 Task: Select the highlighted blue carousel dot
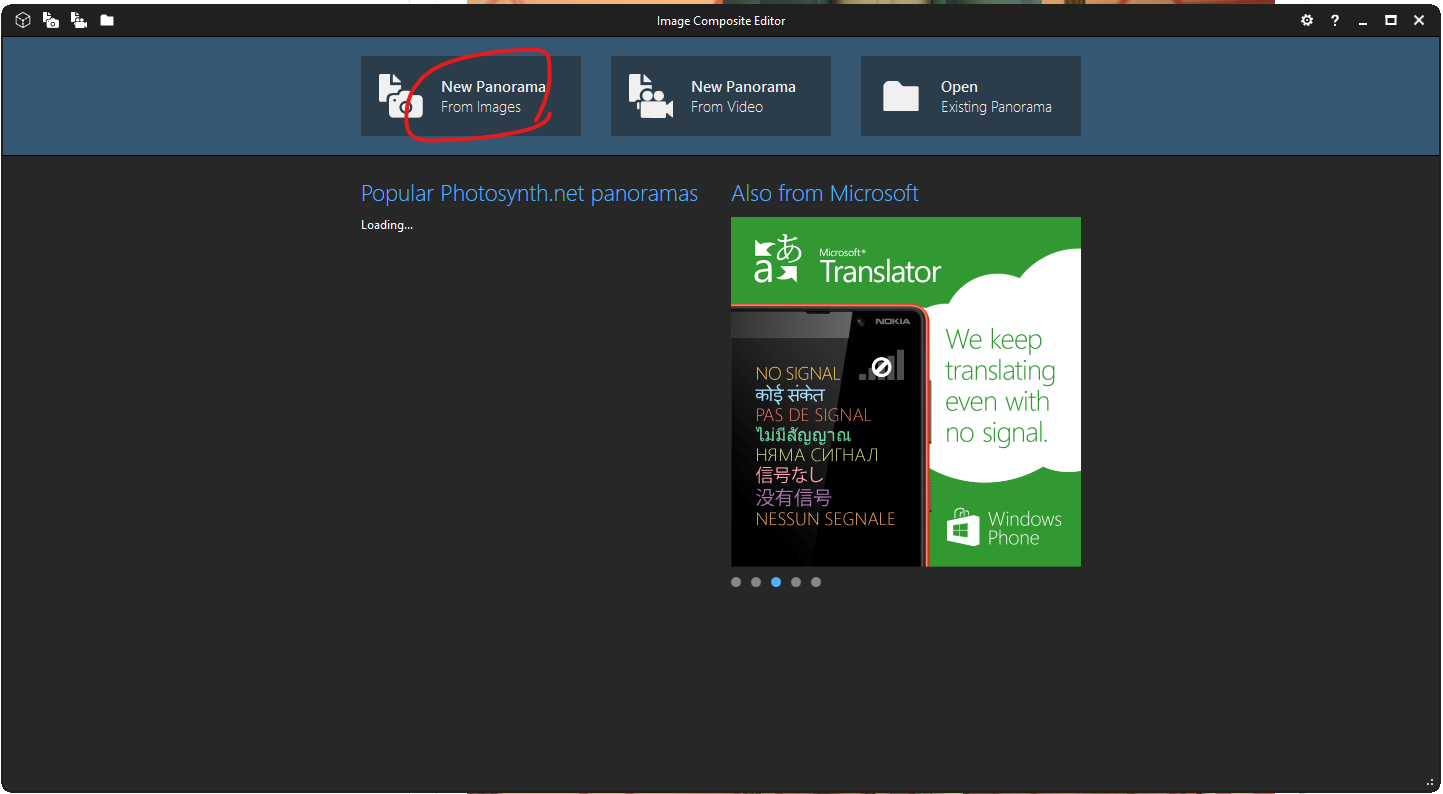click(x=776, y=582)
